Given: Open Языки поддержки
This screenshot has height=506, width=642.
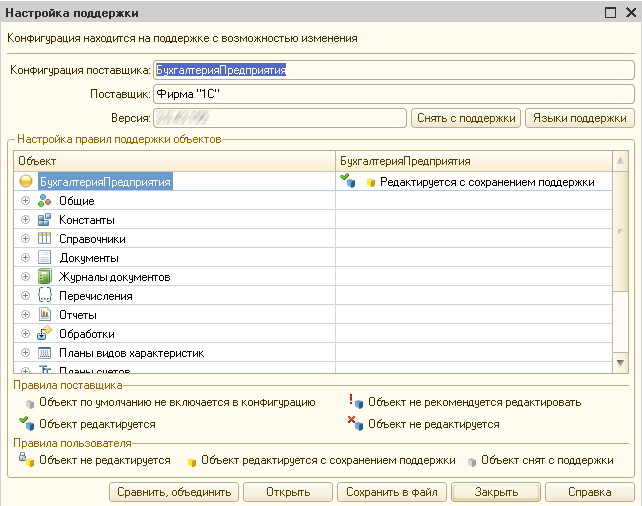Looking at the screenshot, I should tap(579, 118).
